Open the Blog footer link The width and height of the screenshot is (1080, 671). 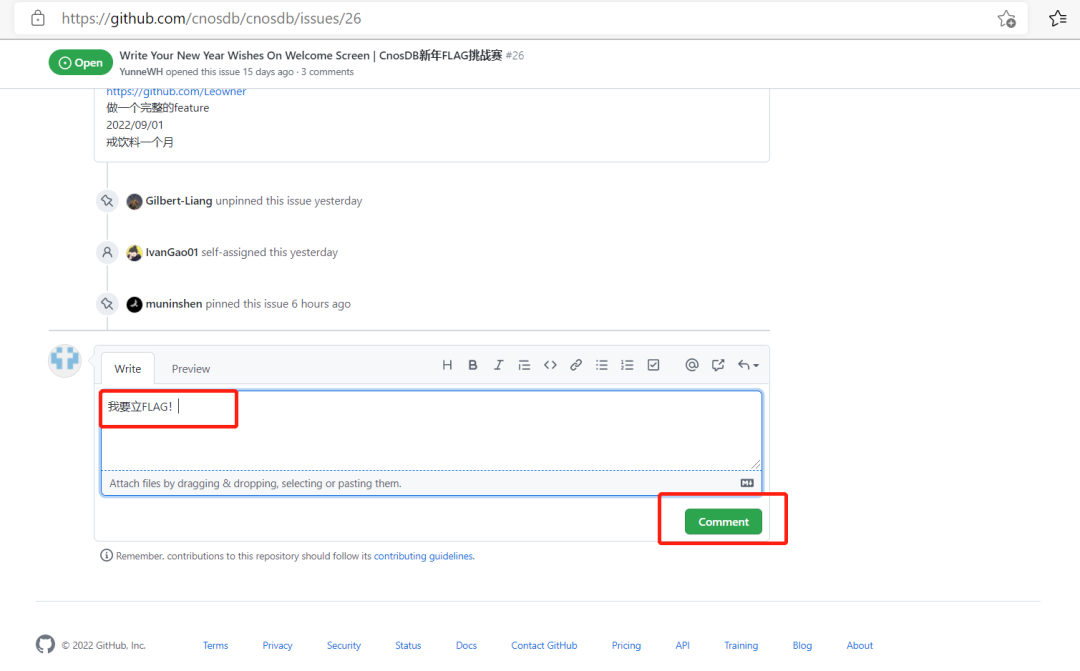(802, 646)
